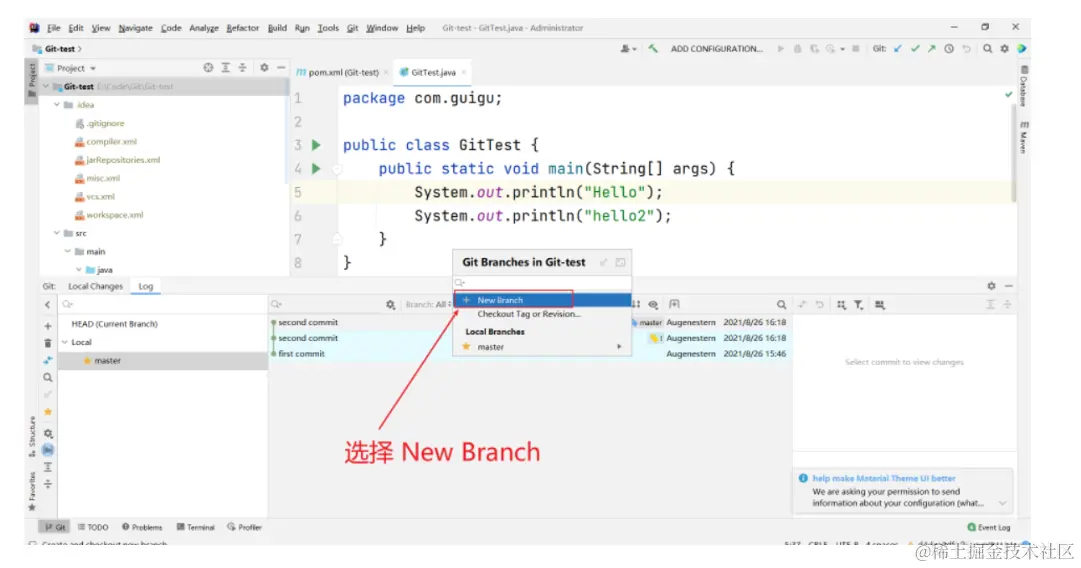Click help make Material Theme UI better link
Screen dimensions: 1081x568
(x=884, y=478)
